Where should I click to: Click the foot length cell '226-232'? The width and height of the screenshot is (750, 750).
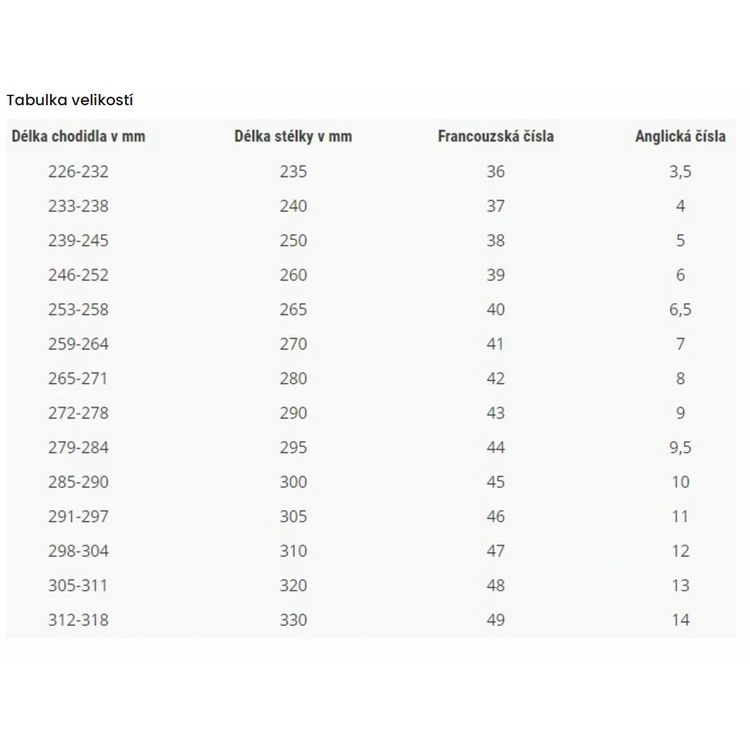[x=78, y=172]
